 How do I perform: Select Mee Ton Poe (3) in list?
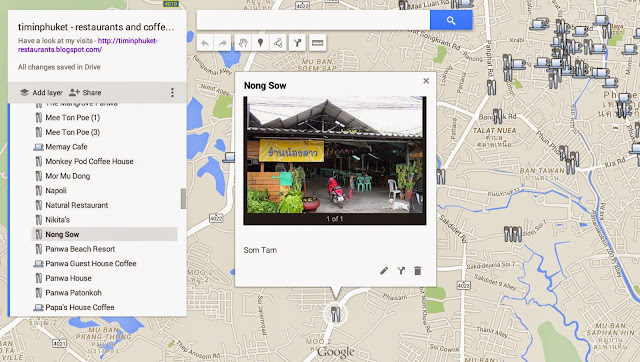point(104,132)
